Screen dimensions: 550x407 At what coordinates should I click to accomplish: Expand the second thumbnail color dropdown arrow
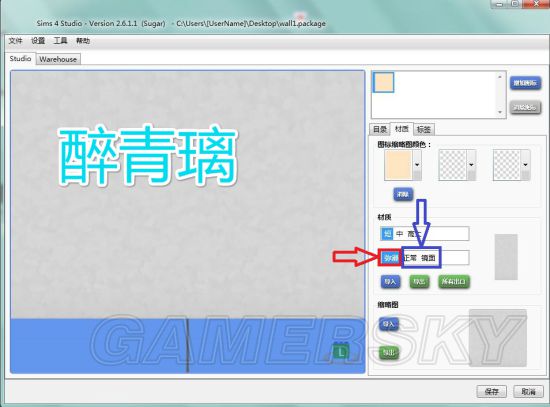pos(471,165)
